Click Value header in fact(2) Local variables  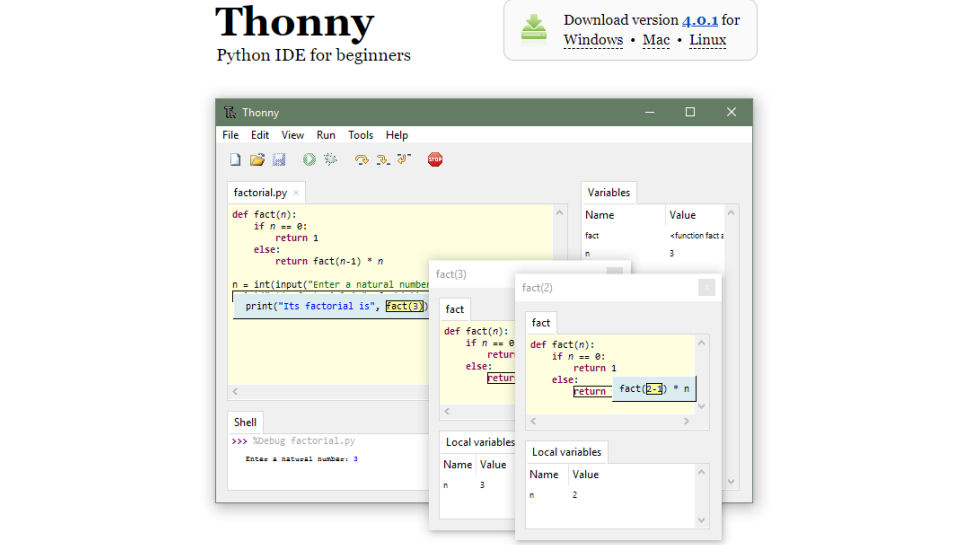coord(631,474)
